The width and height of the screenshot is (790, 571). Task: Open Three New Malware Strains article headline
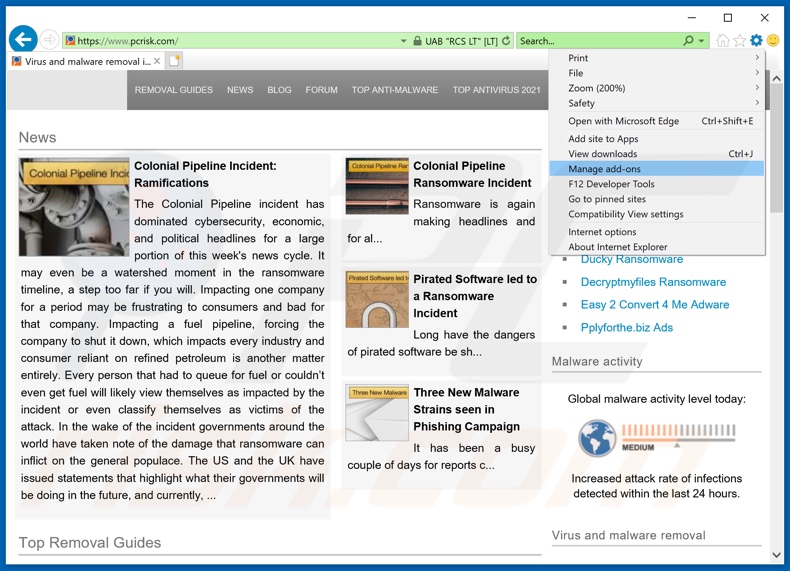[x=467, y=409]
